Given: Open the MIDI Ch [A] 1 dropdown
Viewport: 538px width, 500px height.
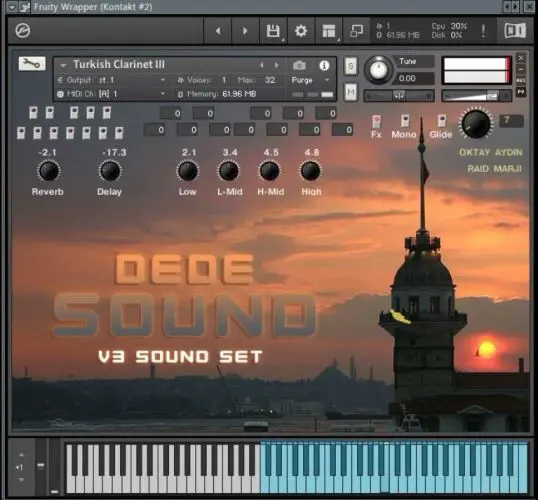Looking at the screenshot, I should tap(112, 94).
